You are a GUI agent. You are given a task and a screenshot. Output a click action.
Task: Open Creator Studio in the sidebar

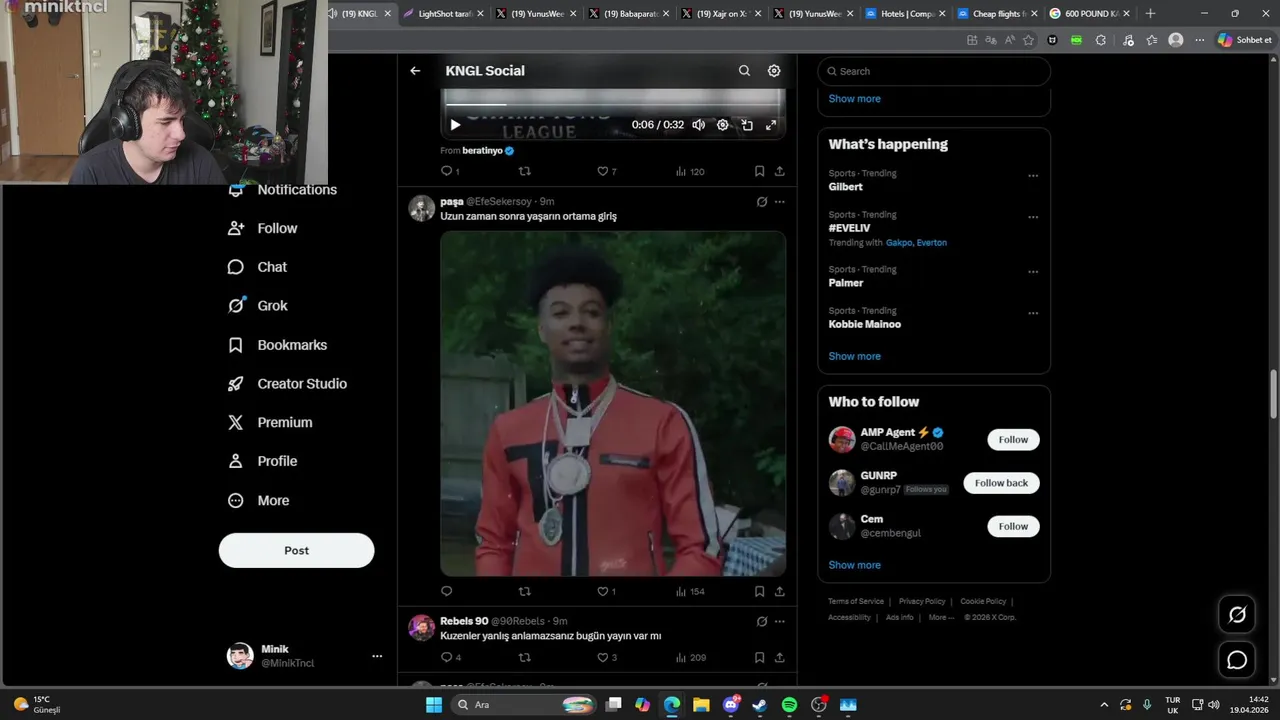coord(288,384)
